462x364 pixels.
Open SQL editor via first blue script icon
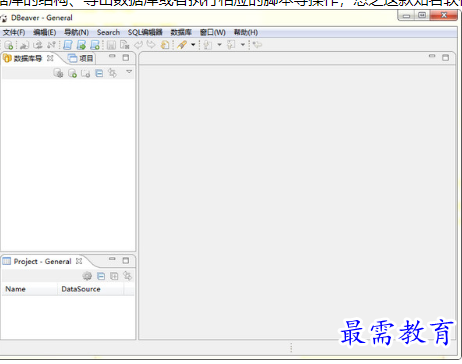pyautogui.click(x=68, y=45)
